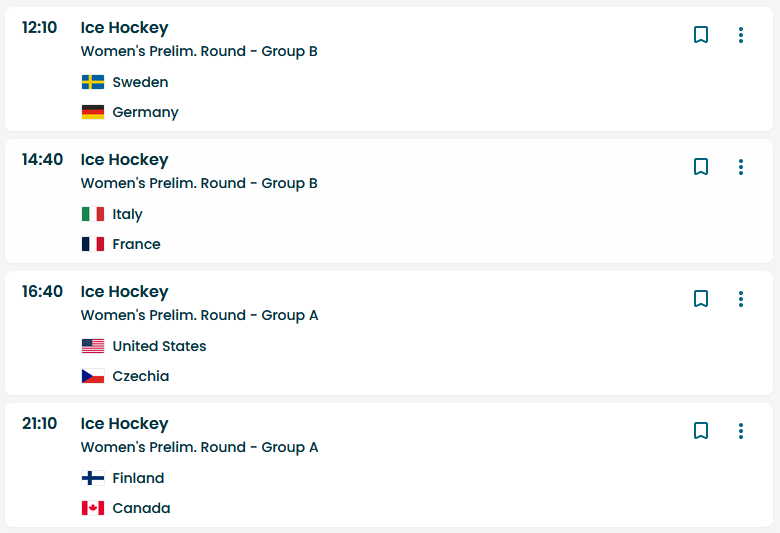
Task: Select the 14:40 Group B round label
Action: click(x=199, y=183)
